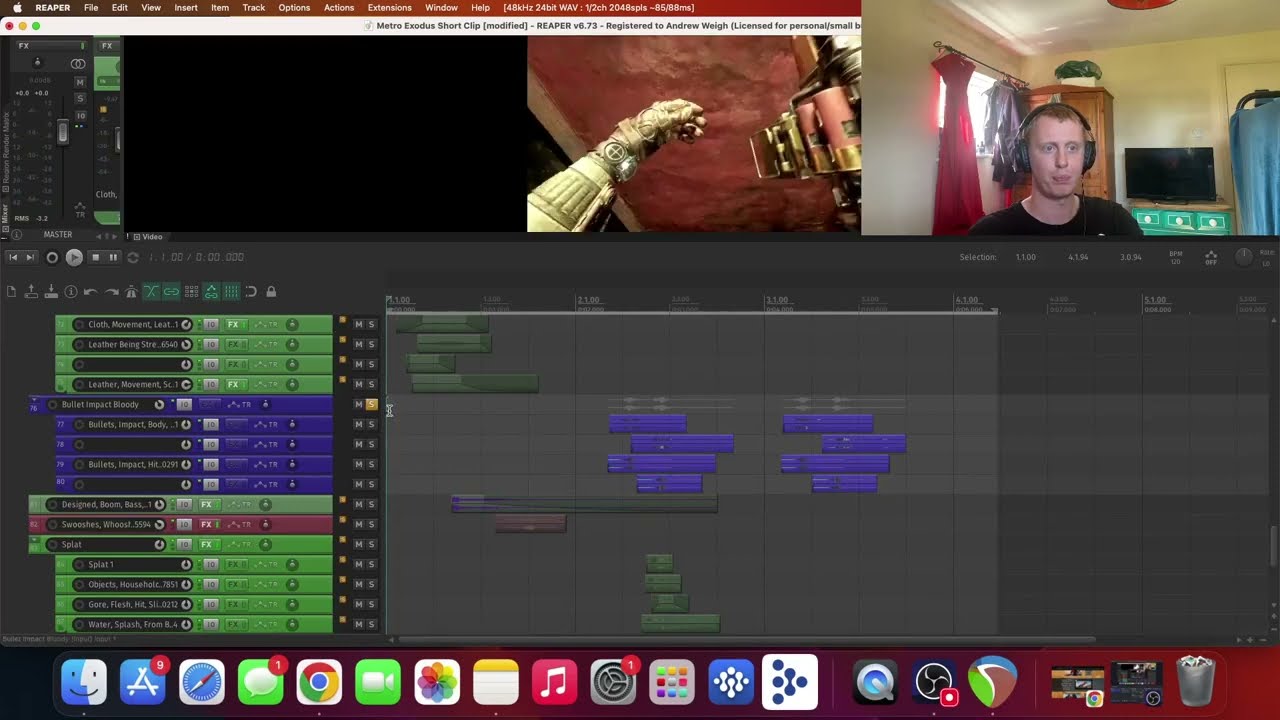
Task: Open IO routing for Splat 1 track
Action: click(x=211, y=564)
